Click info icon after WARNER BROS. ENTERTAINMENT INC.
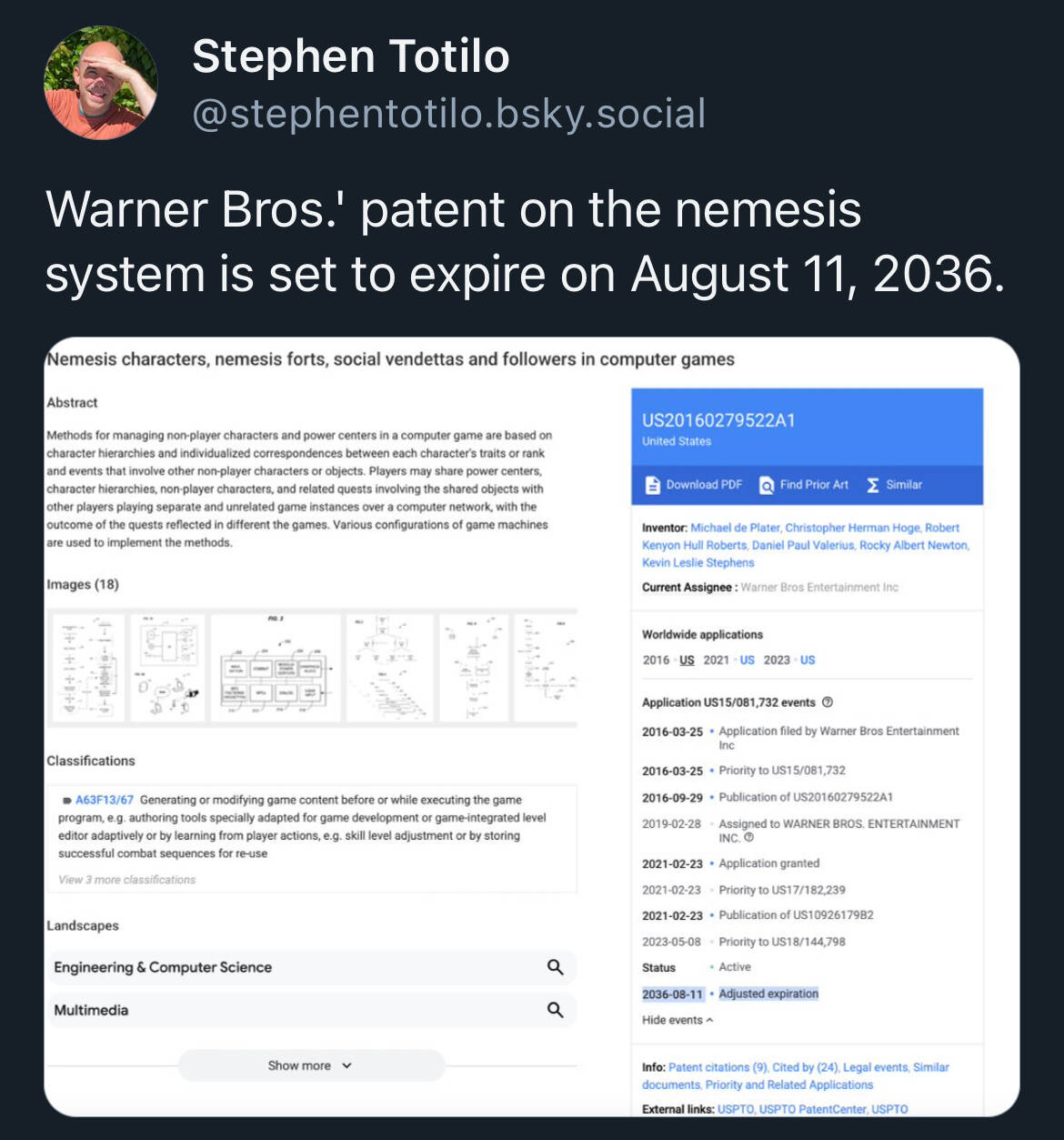Screen dimensions: 1064x1140 tap(749, 838)
